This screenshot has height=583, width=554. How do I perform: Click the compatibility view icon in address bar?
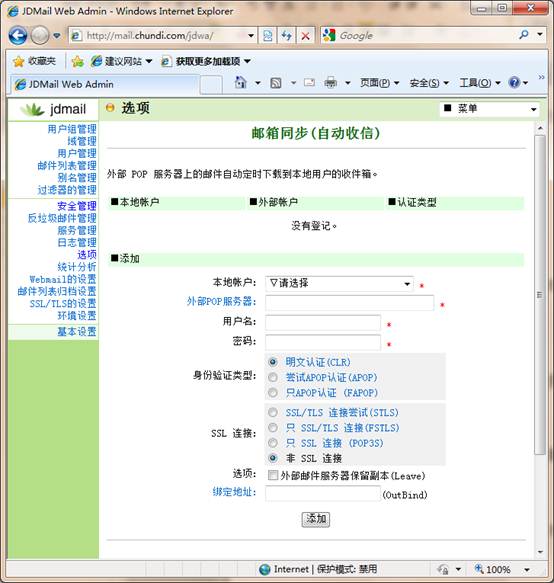click(268, 36)
